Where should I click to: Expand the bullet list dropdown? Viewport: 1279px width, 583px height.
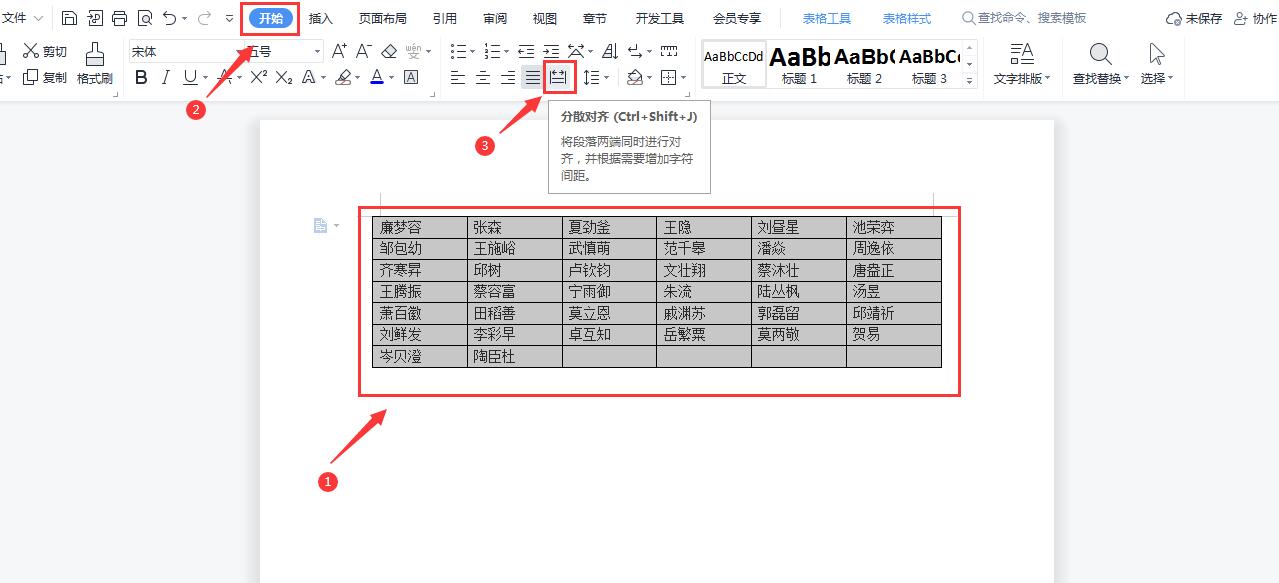(473, 51)
